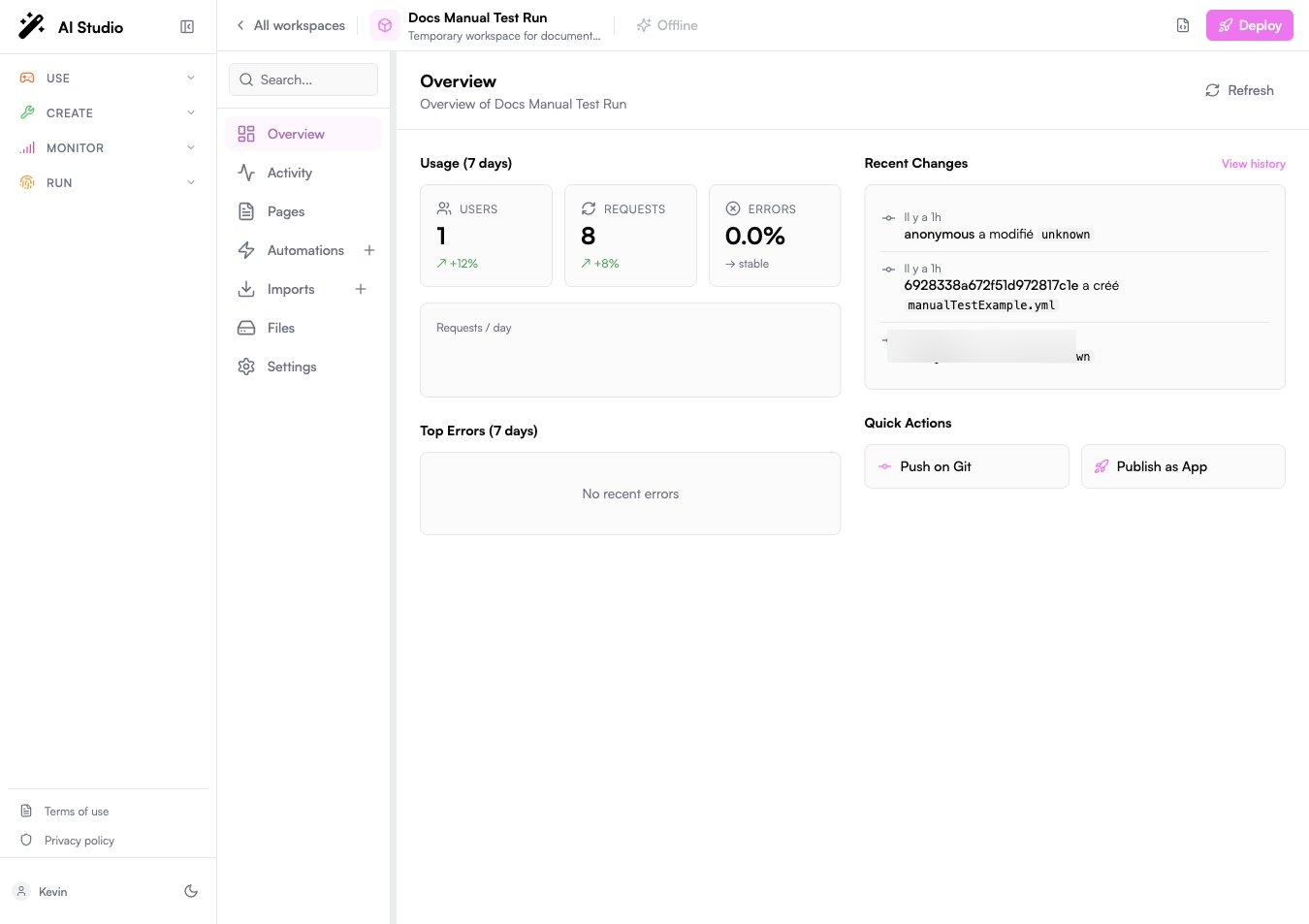Toggle dark mode with the moon icon
Image resolution: width=1309 pixels, height=924 pixels.
[191, 891]
